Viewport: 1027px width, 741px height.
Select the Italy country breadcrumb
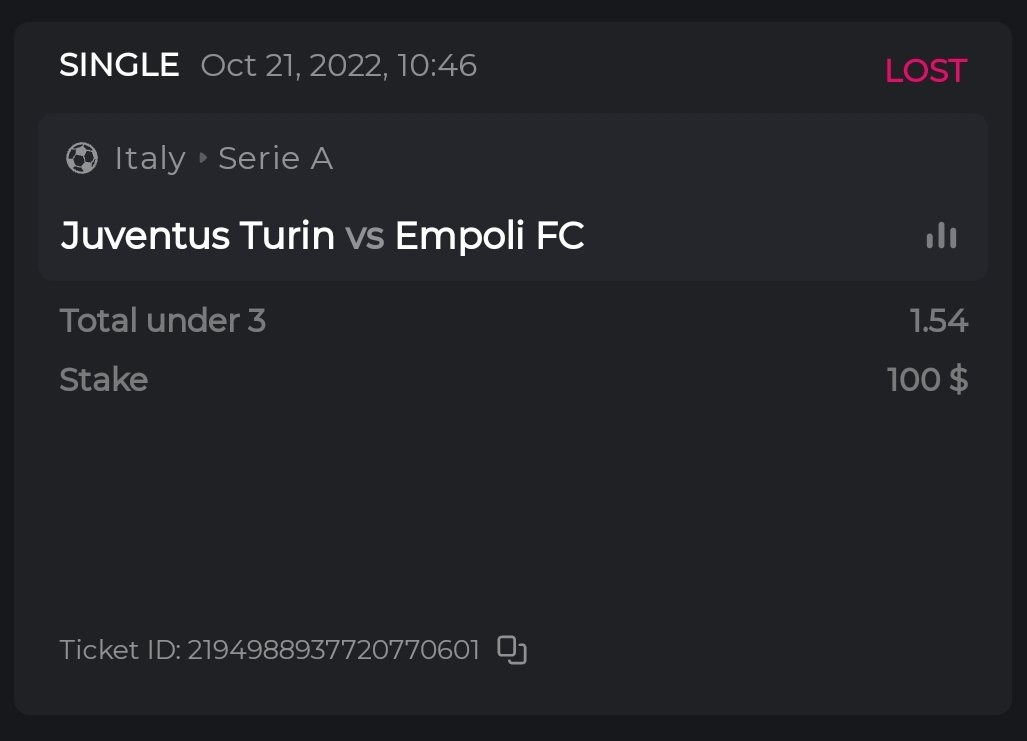pos(150,158)
